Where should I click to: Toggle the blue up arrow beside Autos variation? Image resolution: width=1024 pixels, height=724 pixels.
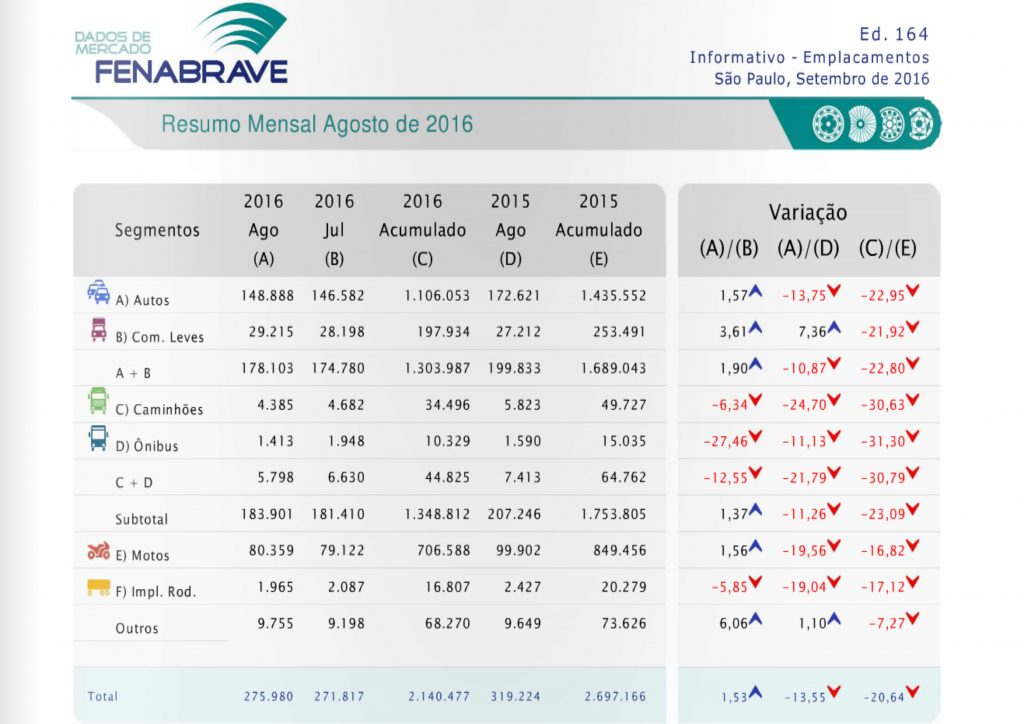tap(757, 292)
